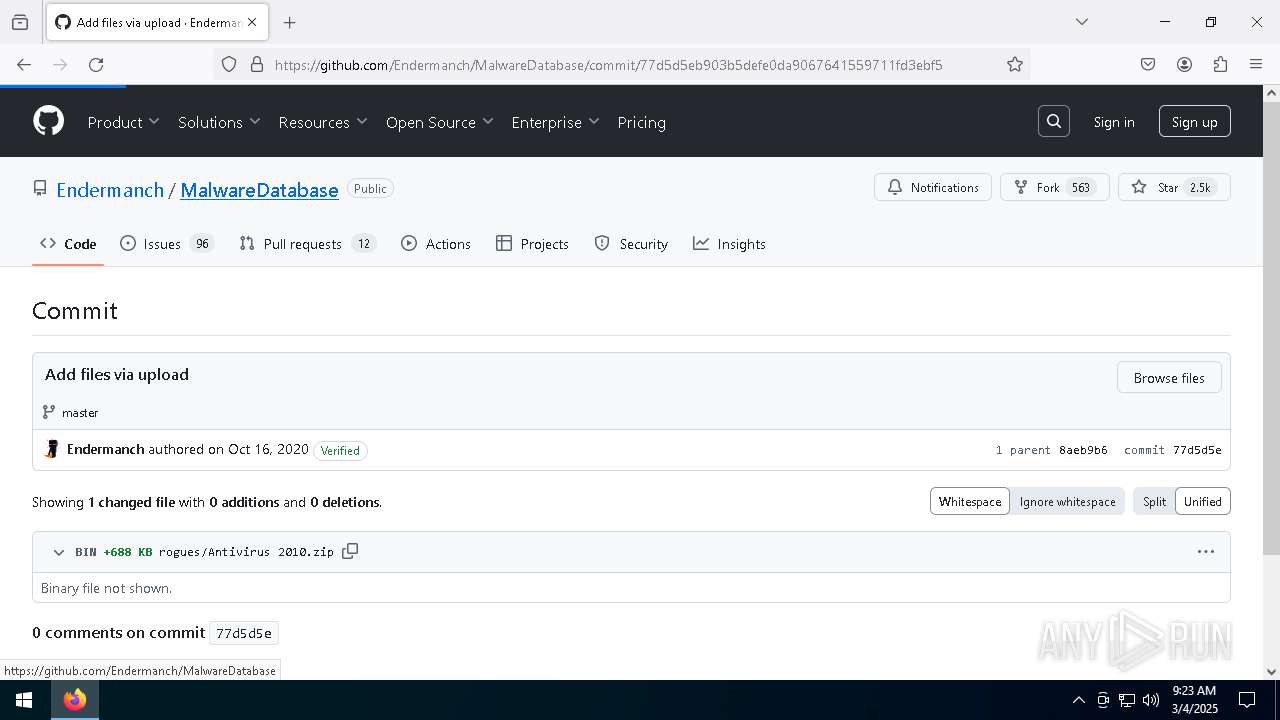1280x720 pixels.
Task: Open the Pricing page
Action: click(x=641, y=122)
